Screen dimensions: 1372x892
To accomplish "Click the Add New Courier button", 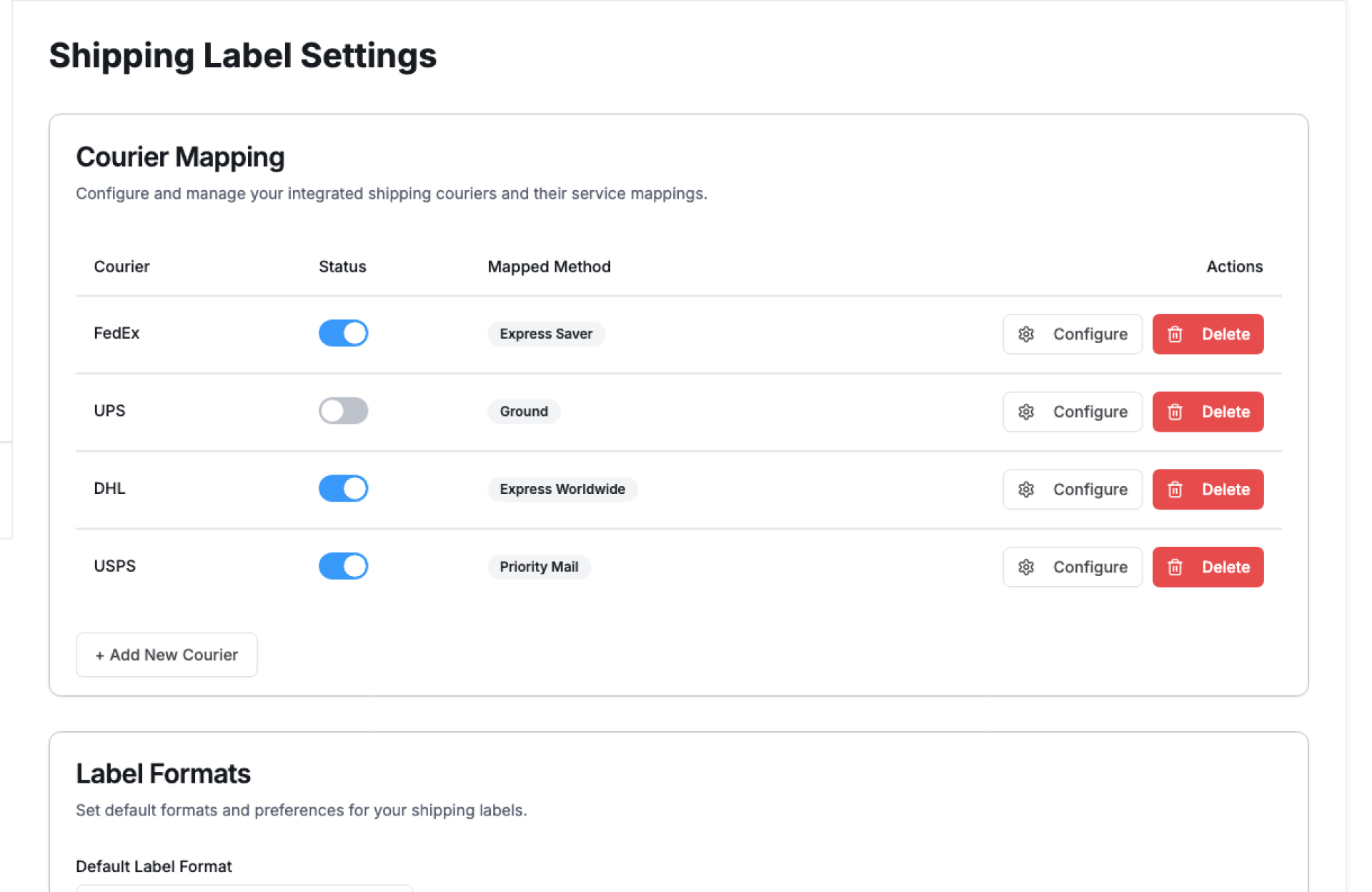I will pos(166,655).
